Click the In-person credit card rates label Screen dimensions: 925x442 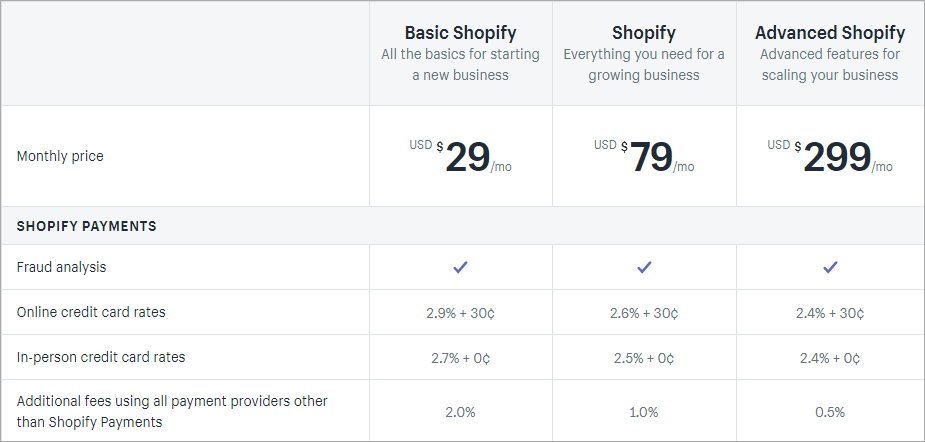101,357
